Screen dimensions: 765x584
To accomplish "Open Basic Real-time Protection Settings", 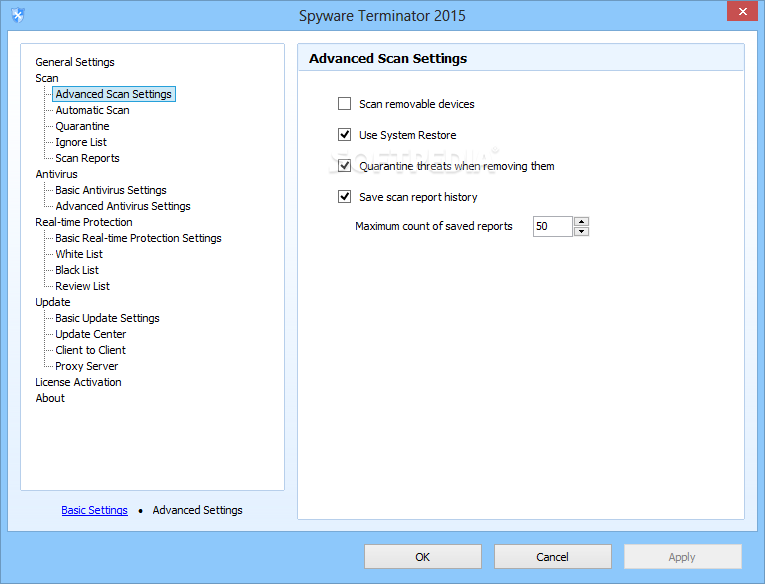I will click(138, 238).
